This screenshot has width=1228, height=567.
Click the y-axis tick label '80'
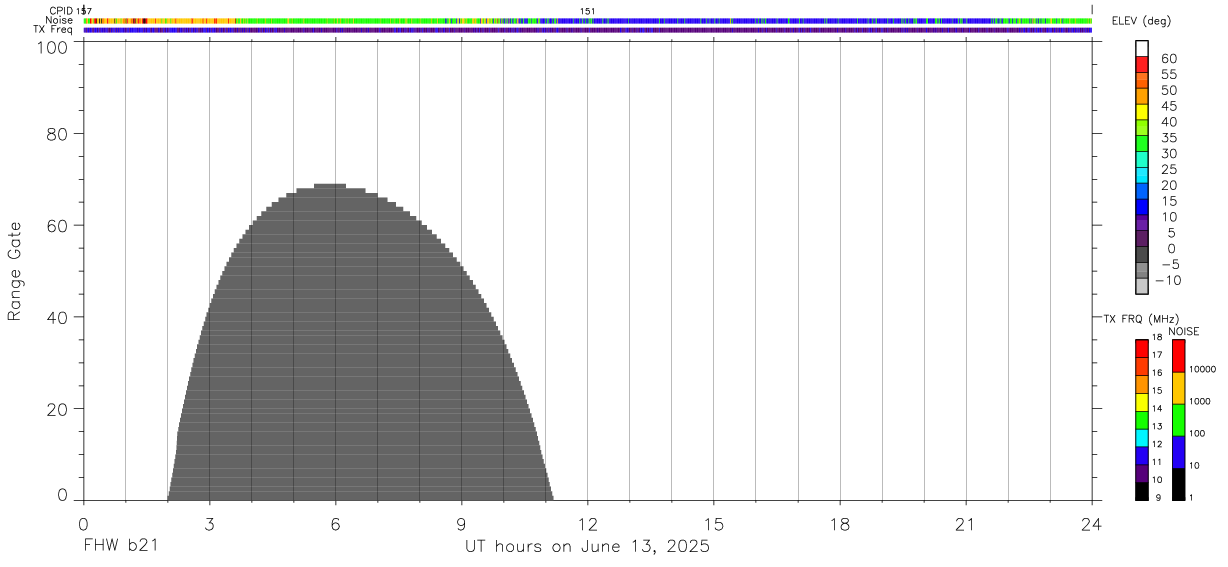click(x=56, y=134)
